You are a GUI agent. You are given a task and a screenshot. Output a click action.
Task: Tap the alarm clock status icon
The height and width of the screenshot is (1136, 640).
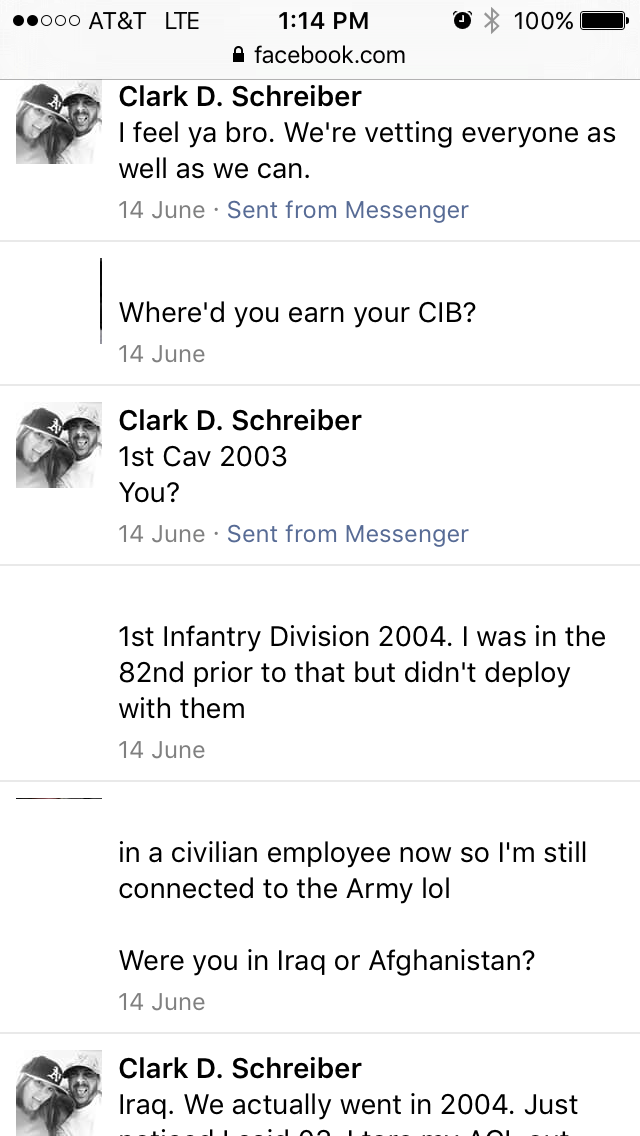point(462,20)
